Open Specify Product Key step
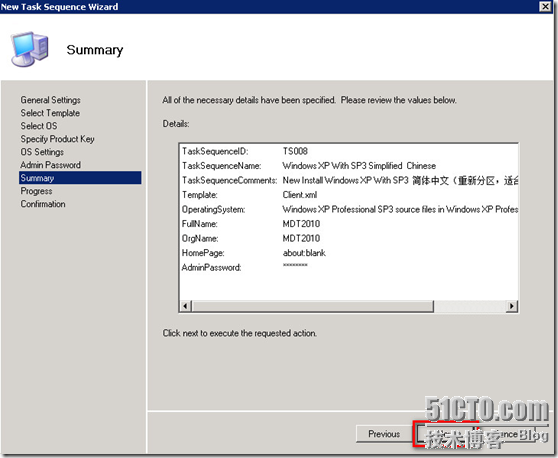Image resolution: width=558 pixels, height=458 pixels. [x=57, y=139]
